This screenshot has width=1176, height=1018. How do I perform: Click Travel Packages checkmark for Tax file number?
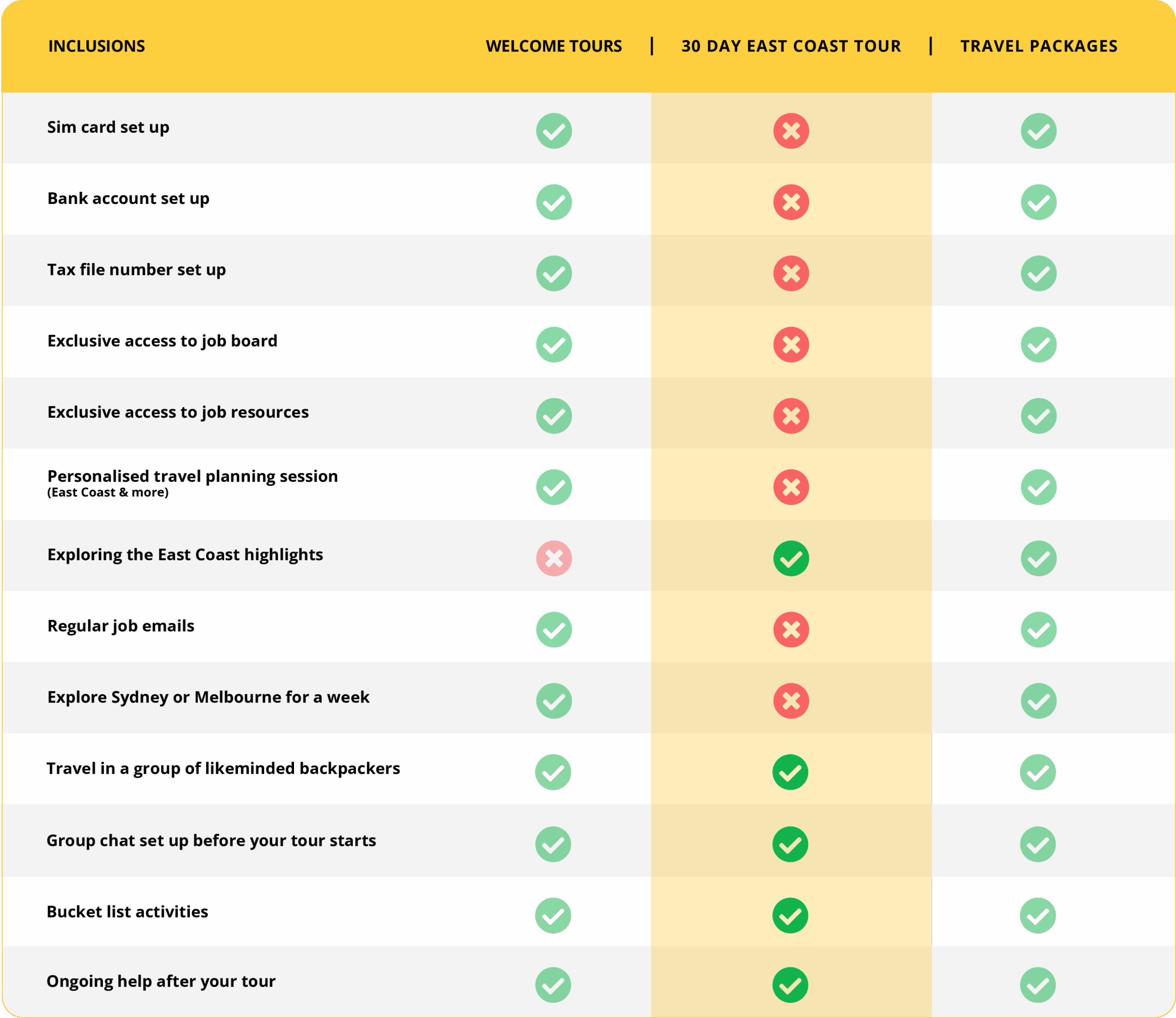(1039, 273)
